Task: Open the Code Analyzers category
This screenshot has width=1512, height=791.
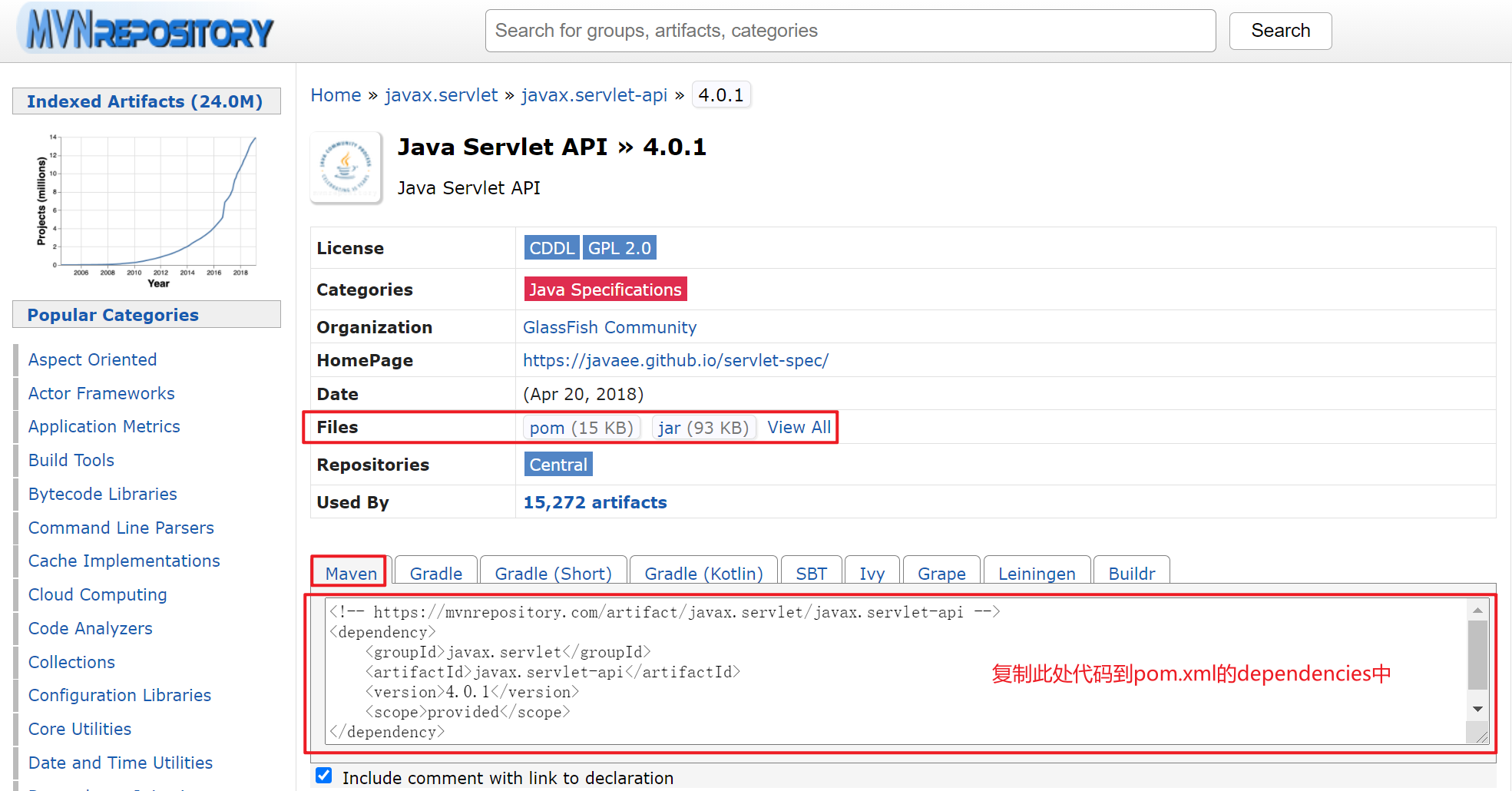Action: [x=91, y=629]
